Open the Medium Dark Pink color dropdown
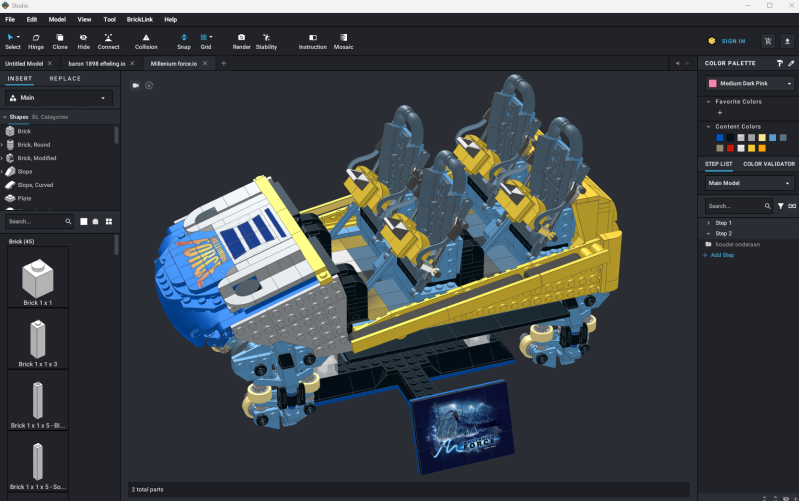The image size is (799, 501). [748, 83]
